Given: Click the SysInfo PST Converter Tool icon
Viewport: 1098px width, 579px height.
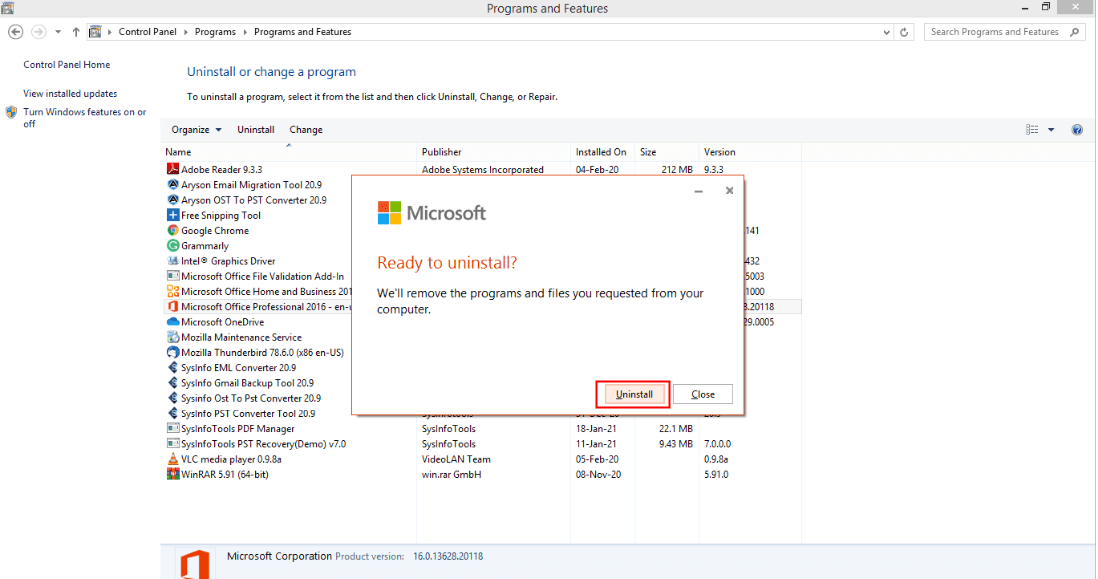Looking at the screenshot, I should tap(173, 413).
